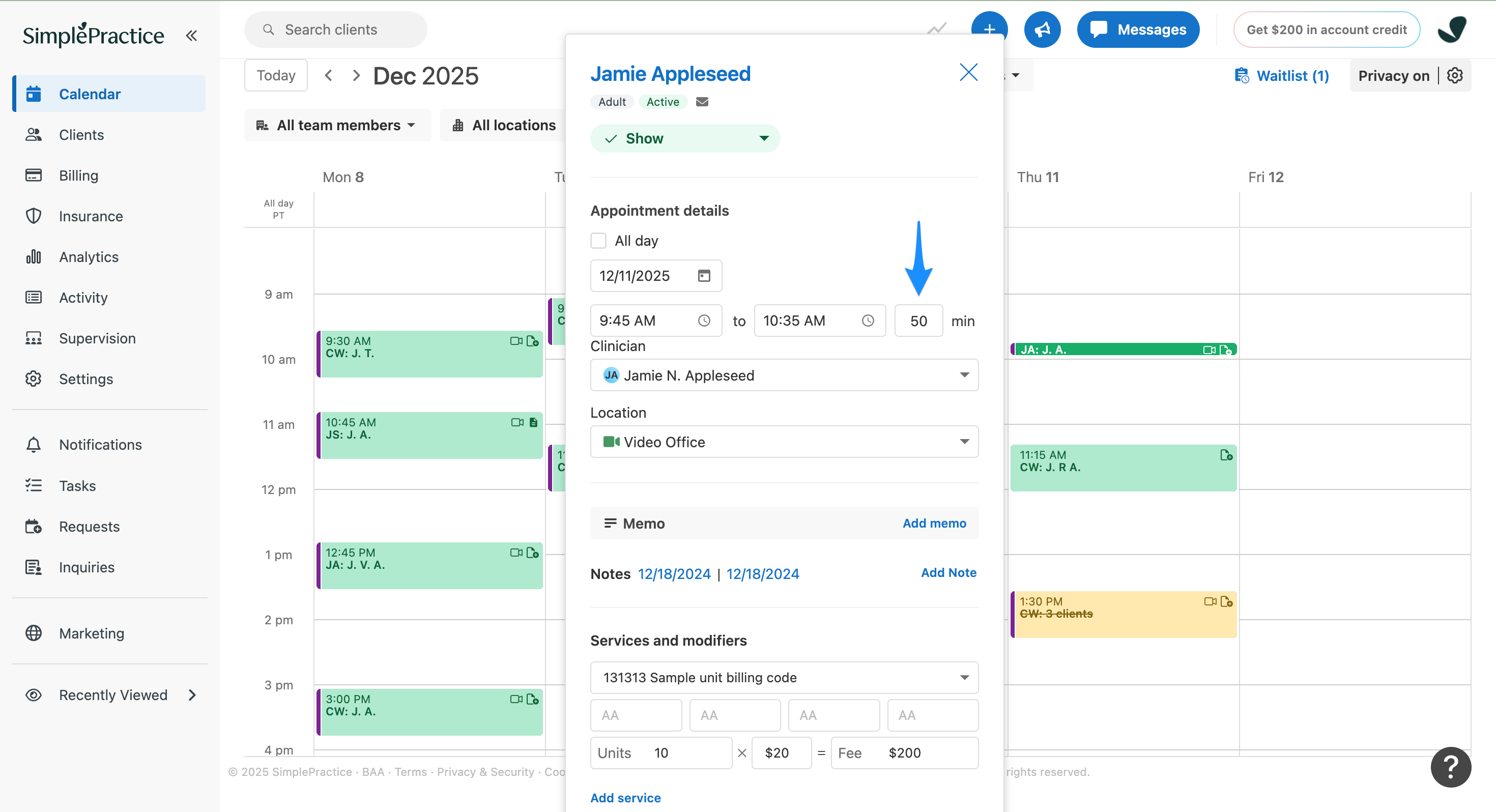Image resolution: width=1496 pixels, height=812 pixels.
Task: Open first 12/18/2024 note link
Action: click(x=674, y=574)
